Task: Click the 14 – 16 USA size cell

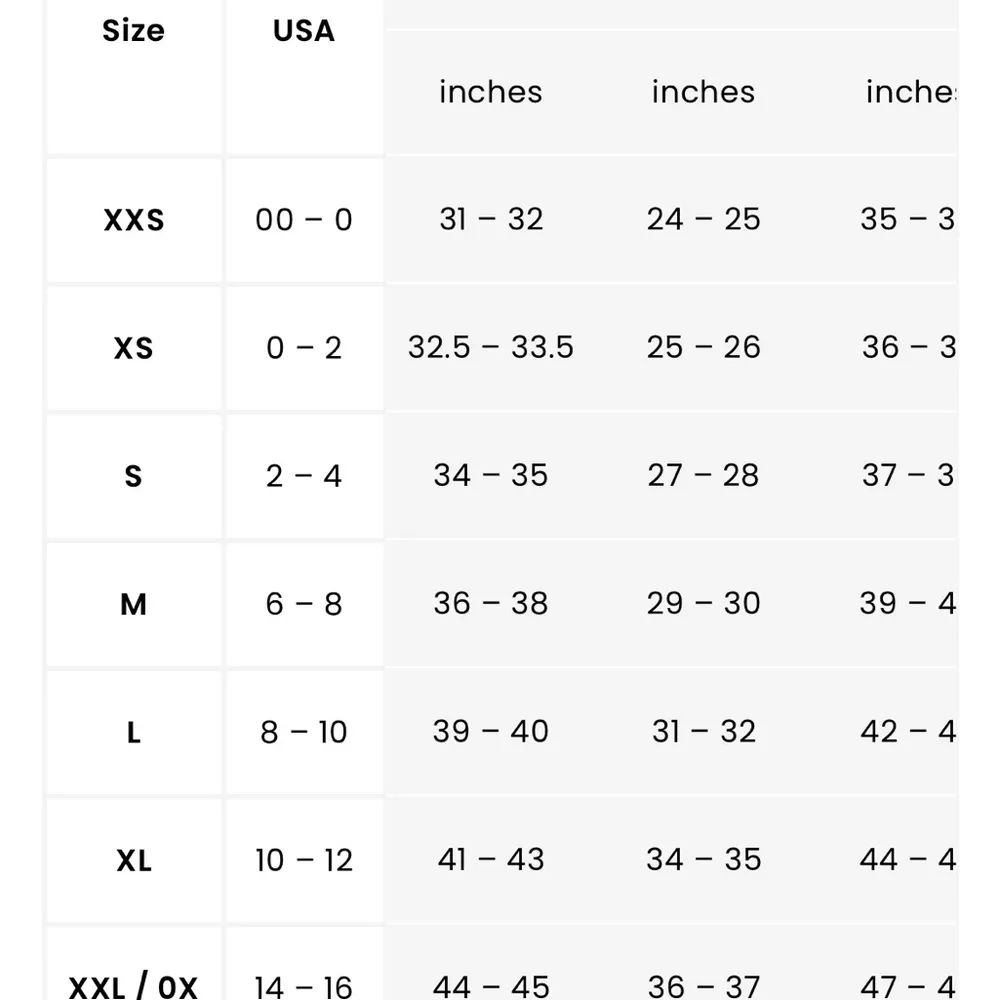Action: tap(304, 986)
